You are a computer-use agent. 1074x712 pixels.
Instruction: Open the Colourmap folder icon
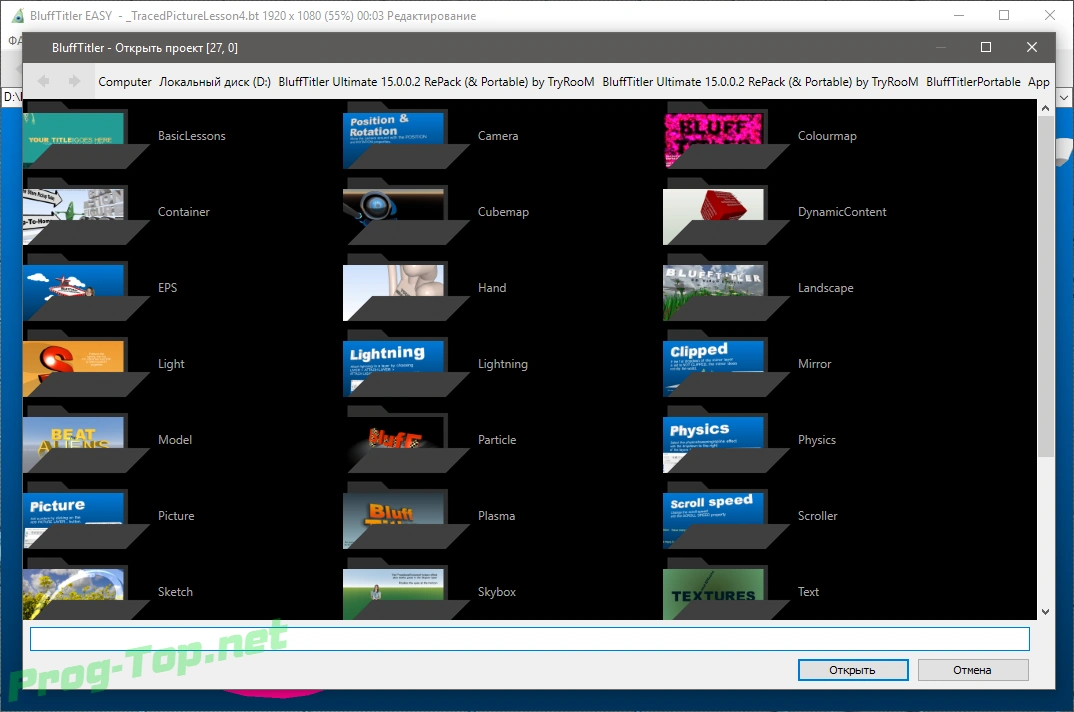(x=726, y=135)
